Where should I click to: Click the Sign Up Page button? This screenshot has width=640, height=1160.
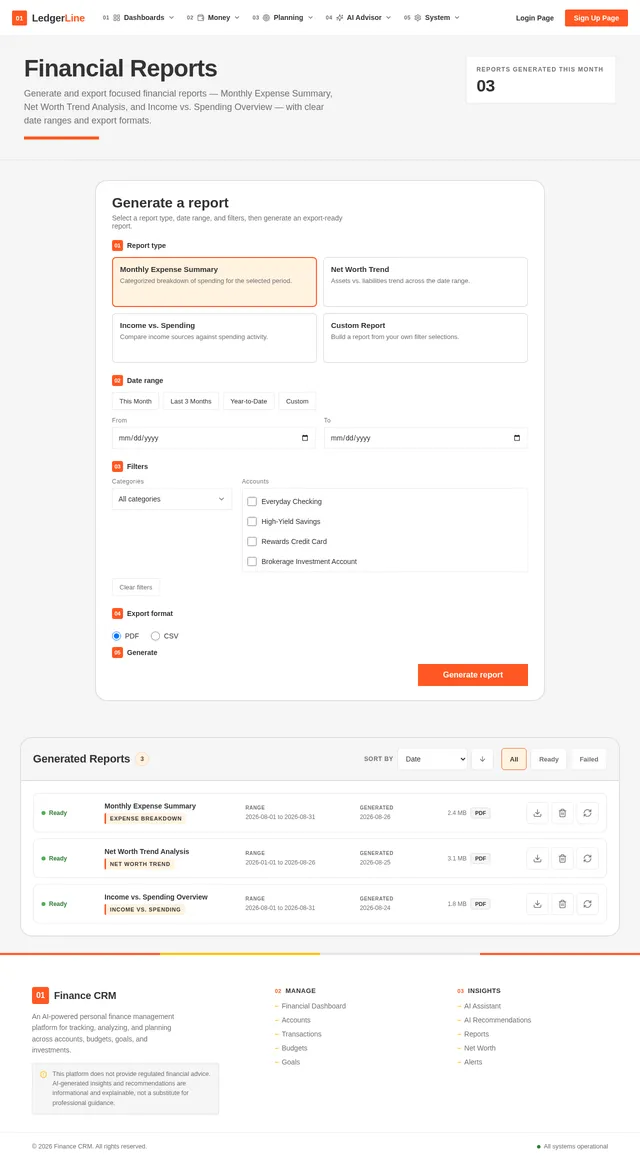pyautogui.click(x=596, y=18)
